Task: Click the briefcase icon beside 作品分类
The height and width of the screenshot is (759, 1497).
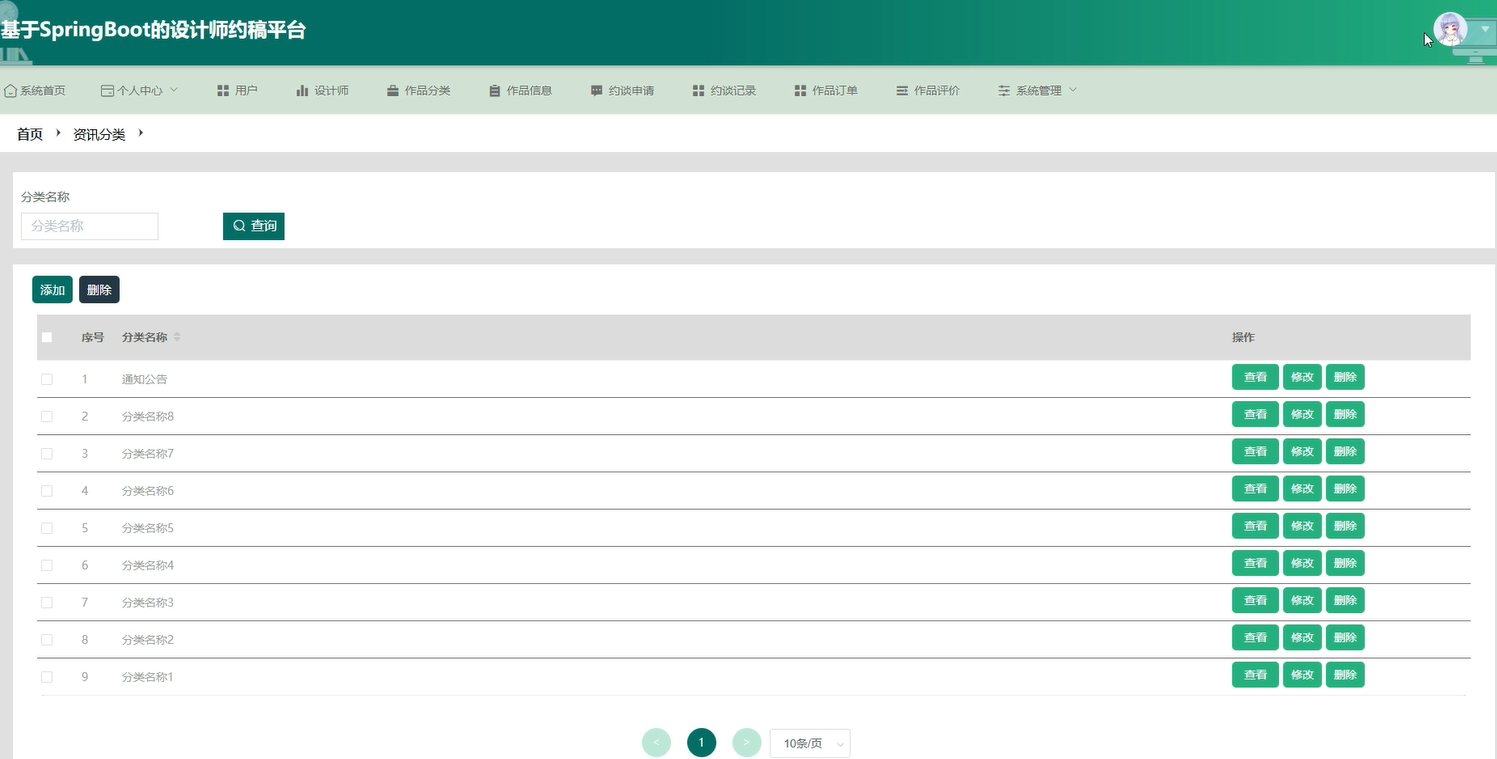Action: [x=393, y=91]
